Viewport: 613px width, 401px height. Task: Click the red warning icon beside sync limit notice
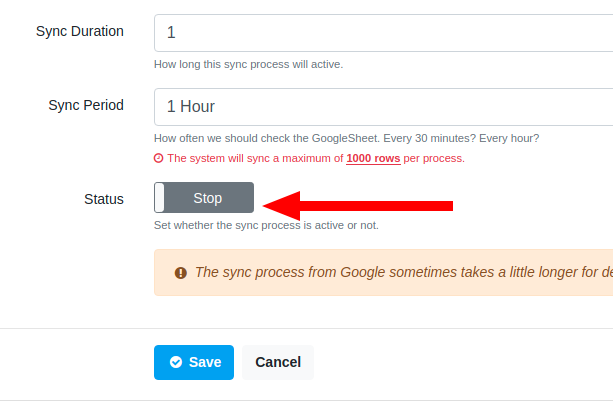(x=158, y=158)
